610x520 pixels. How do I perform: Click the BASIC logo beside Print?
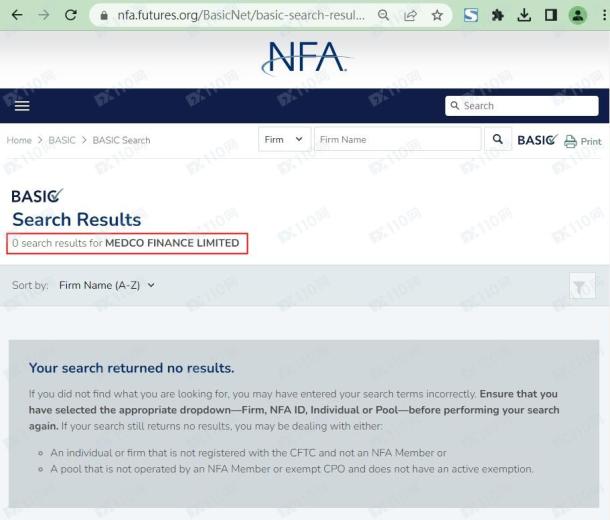point(537,140)
